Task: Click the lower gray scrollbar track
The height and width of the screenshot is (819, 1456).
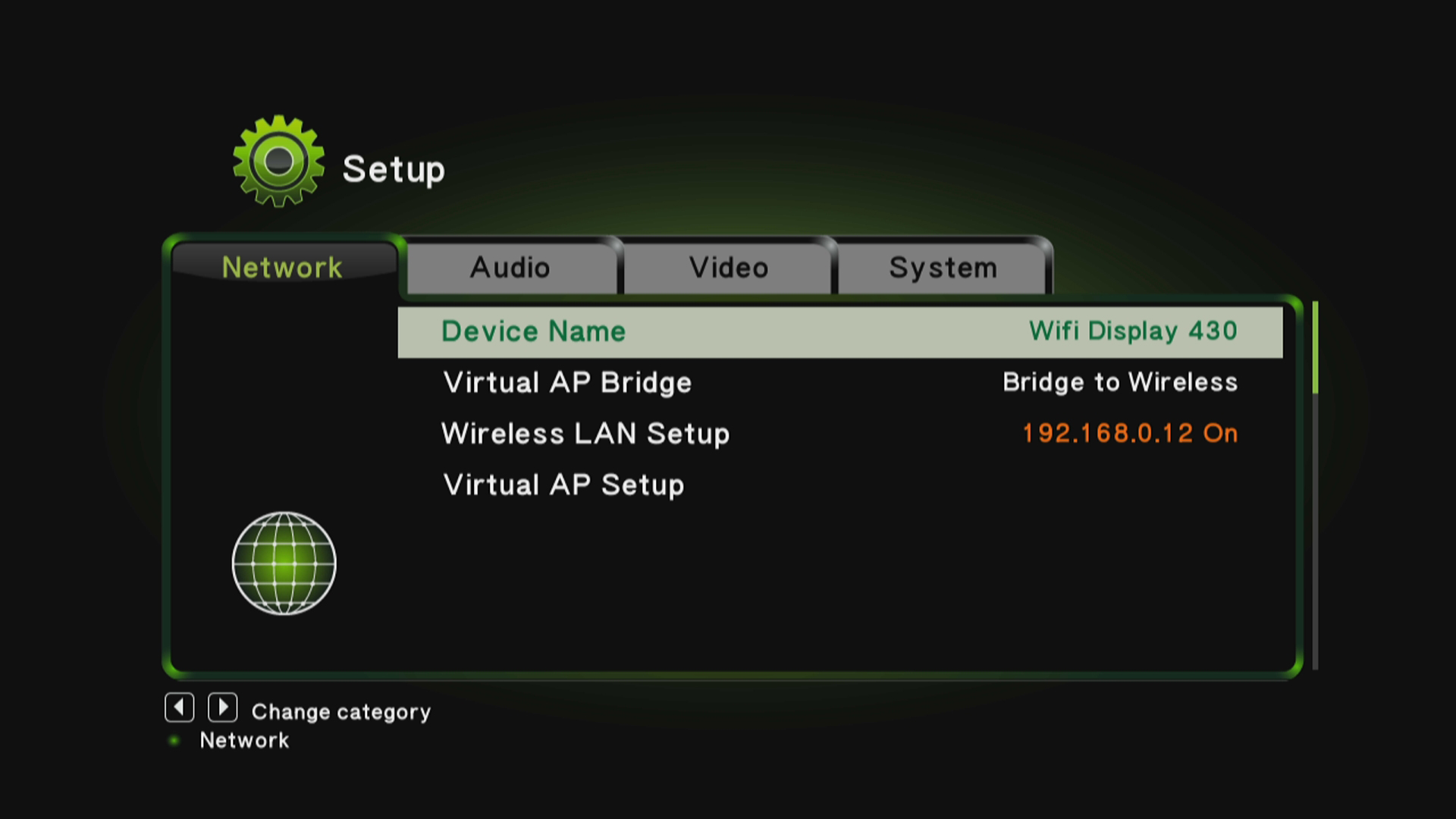Action: coord(1315,532)
